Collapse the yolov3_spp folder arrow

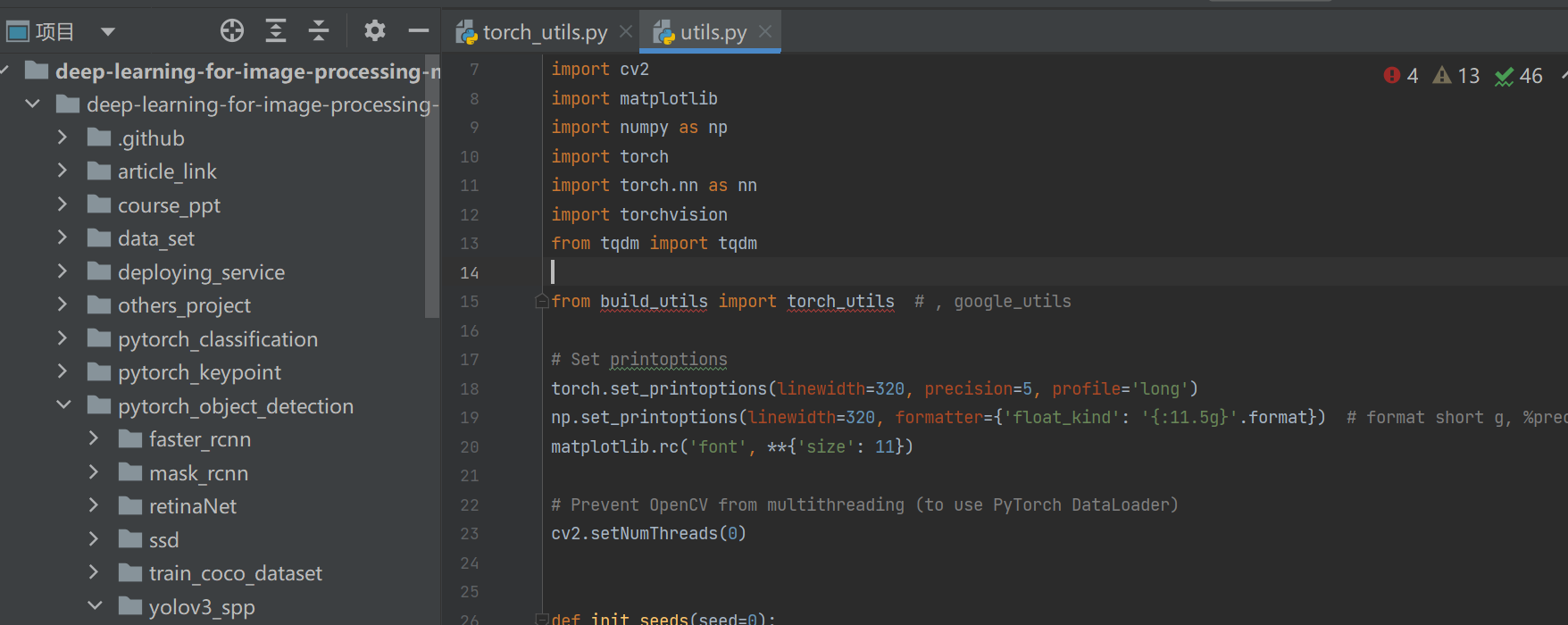coord(95,606)
